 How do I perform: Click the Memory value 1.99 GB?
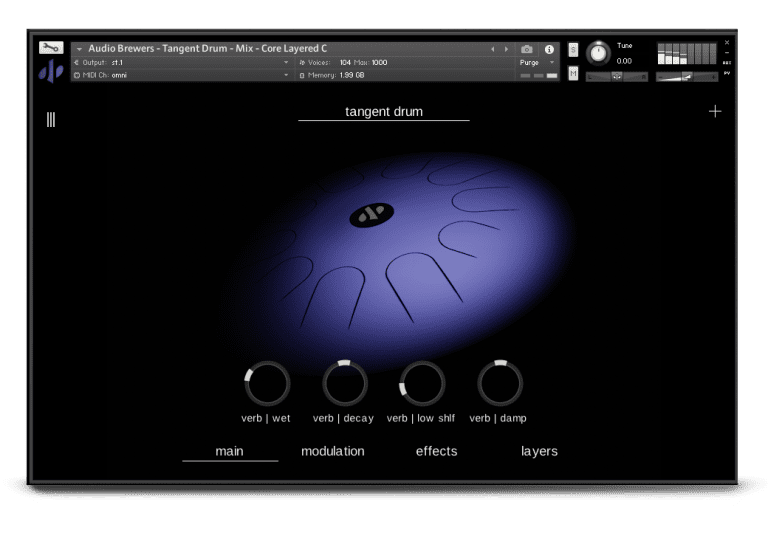click(x=352, y=75)
